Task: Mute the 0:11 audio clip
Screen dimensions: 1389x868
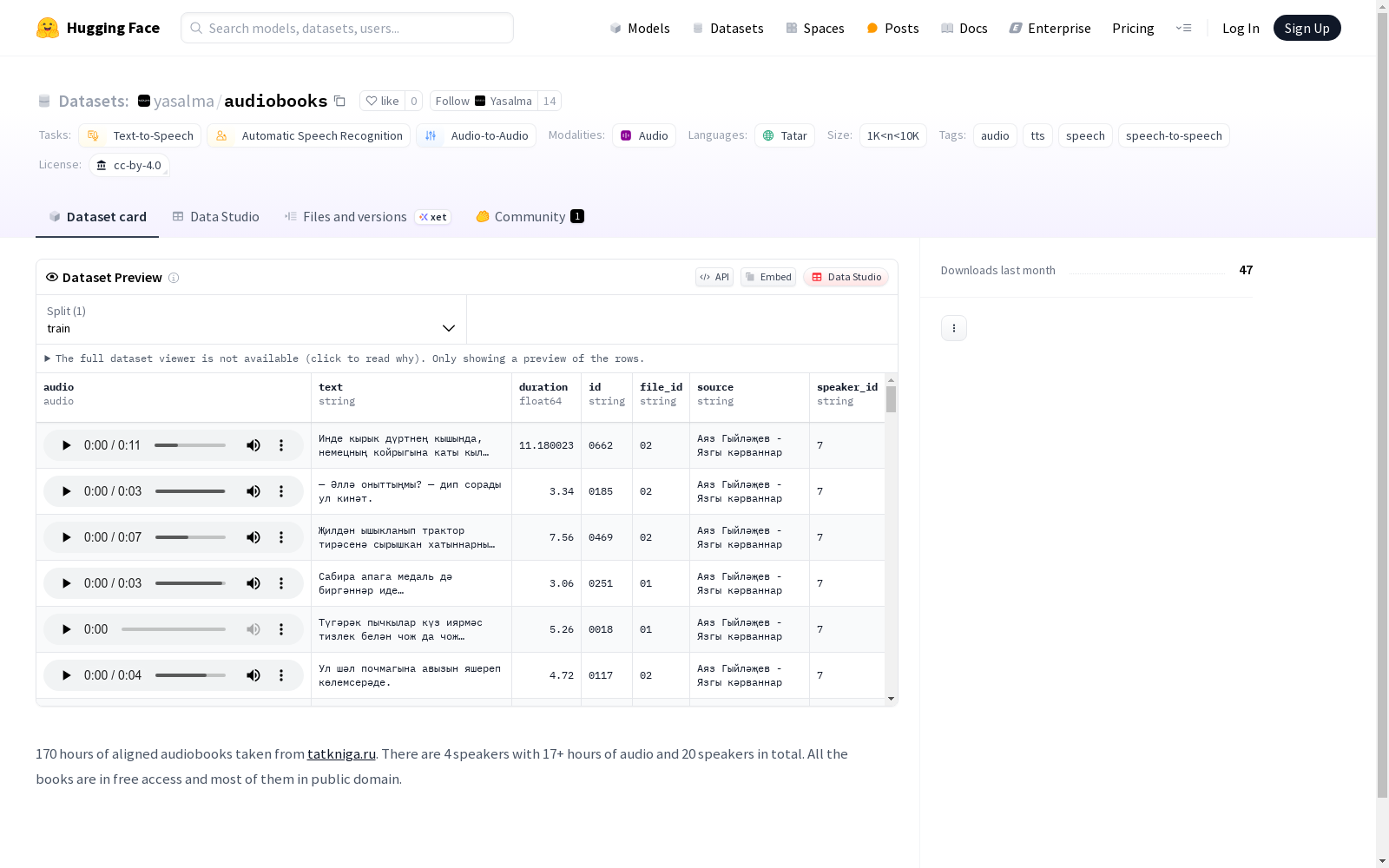Action: pos(253,445)
